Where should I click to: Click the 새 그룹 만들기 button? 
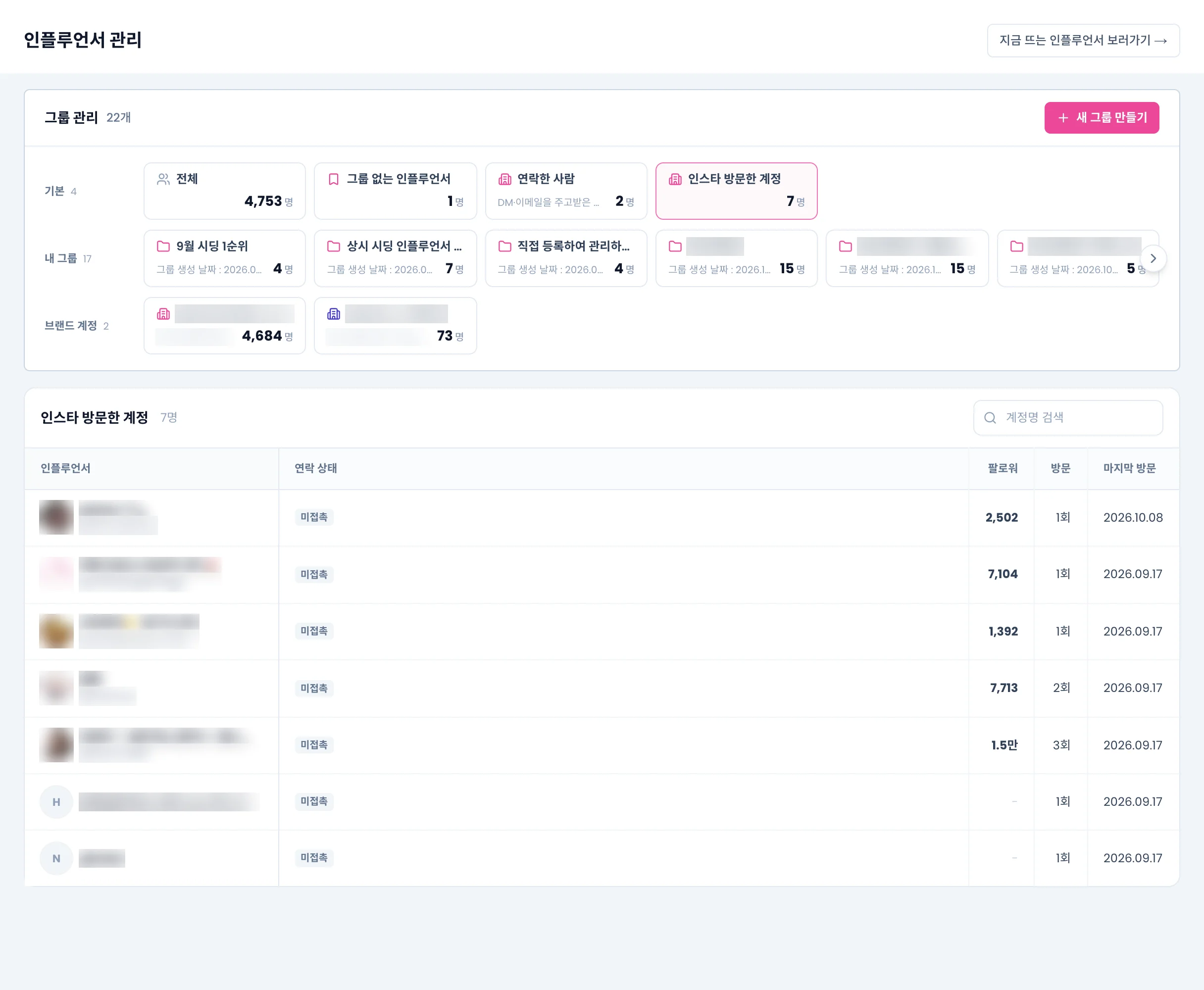click(x=1102, y=117)
